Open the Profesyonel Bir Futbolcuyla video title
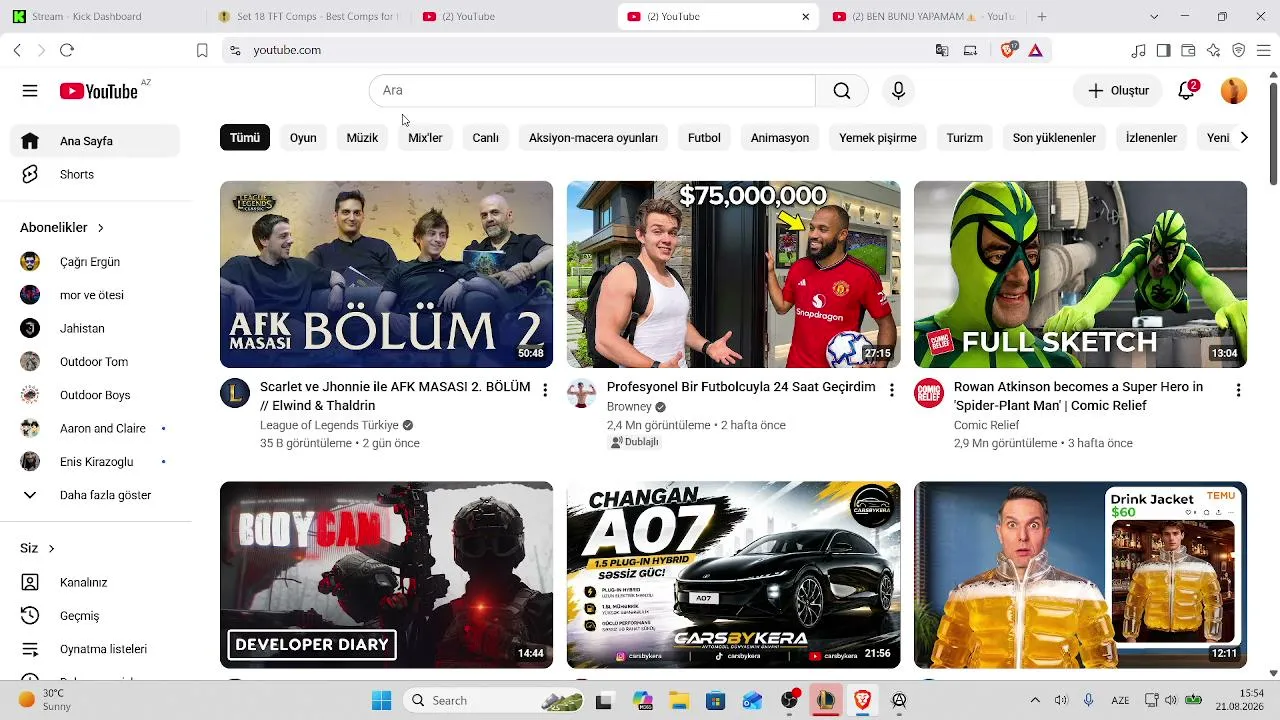 741,387
